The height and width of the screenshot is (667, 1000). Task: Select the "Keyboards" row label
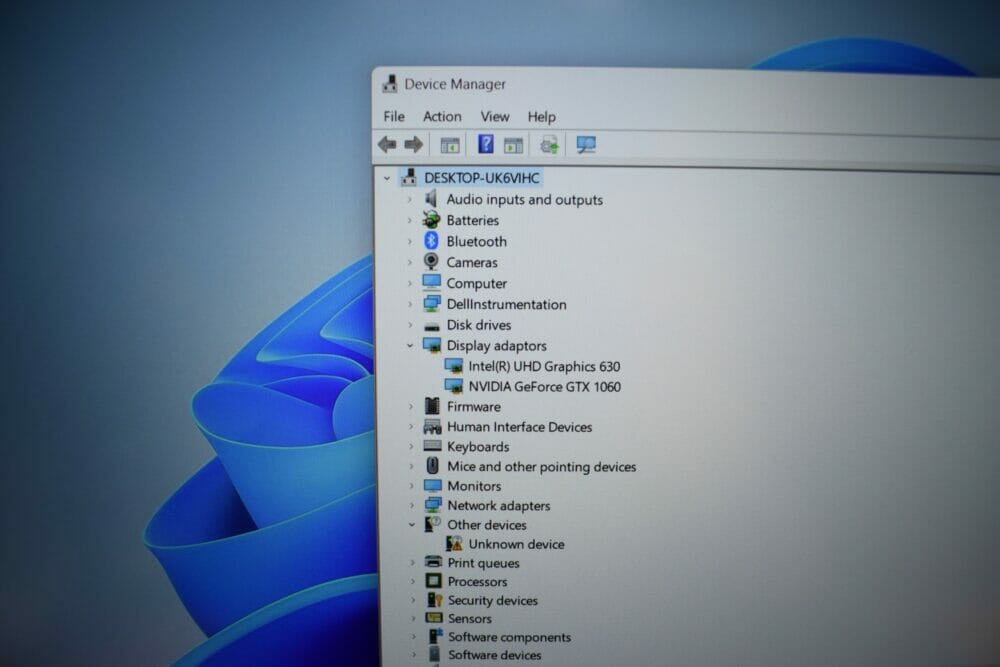(x=478, y=447)
